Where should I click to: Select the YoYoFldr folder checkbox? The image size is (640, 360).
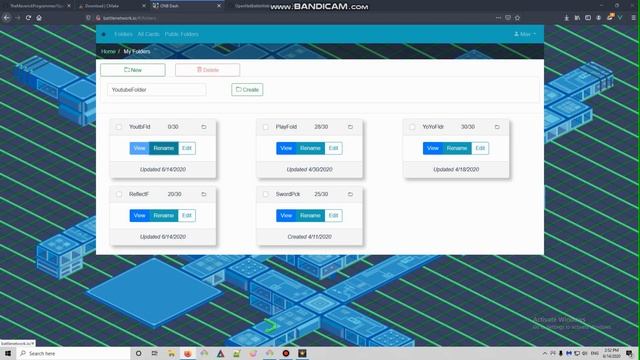[412, 127]
